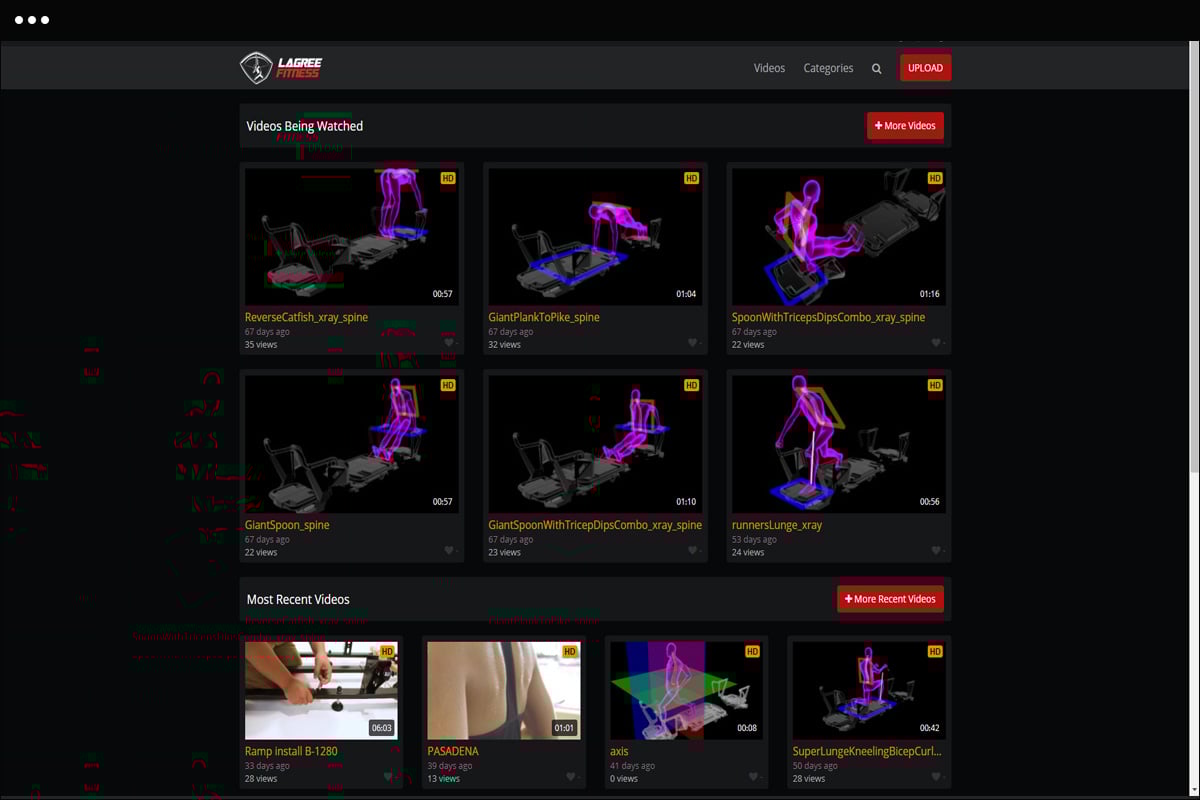
Task: Click heart icon on GiantPlankToPike_spine video
Action: (692, 343)
